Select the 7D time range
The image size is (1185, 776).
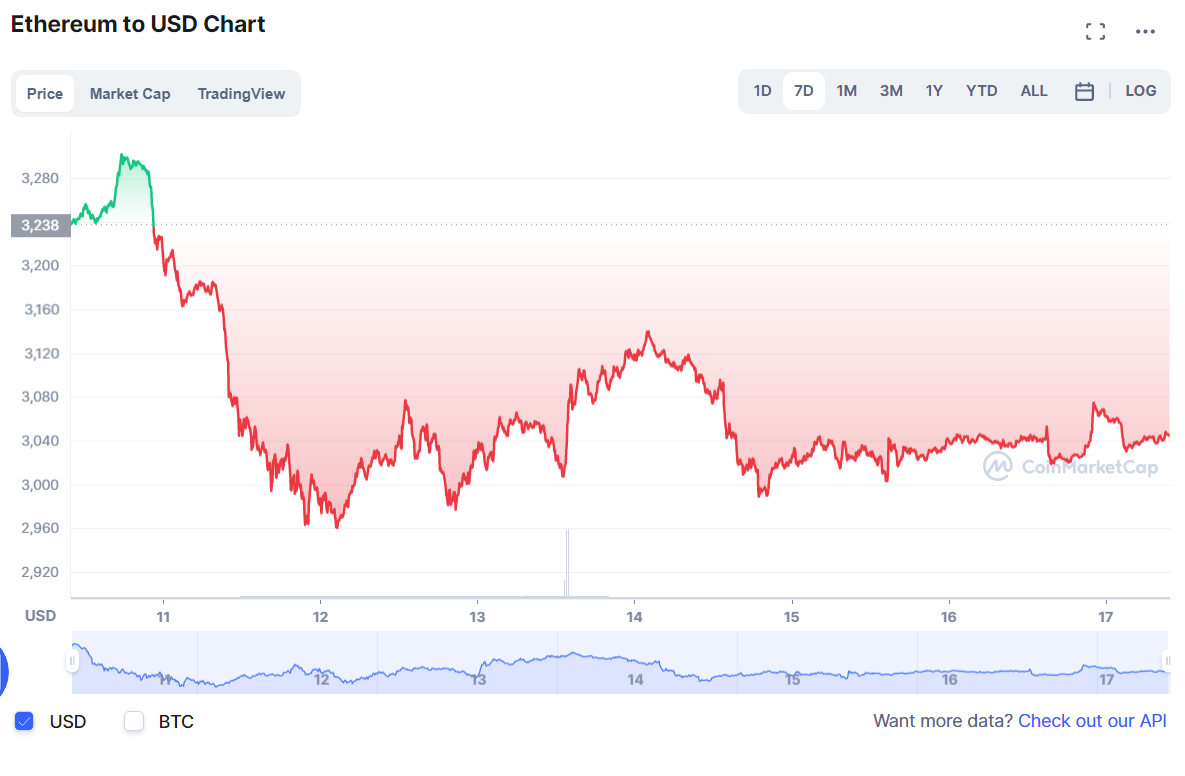[803, 91]
